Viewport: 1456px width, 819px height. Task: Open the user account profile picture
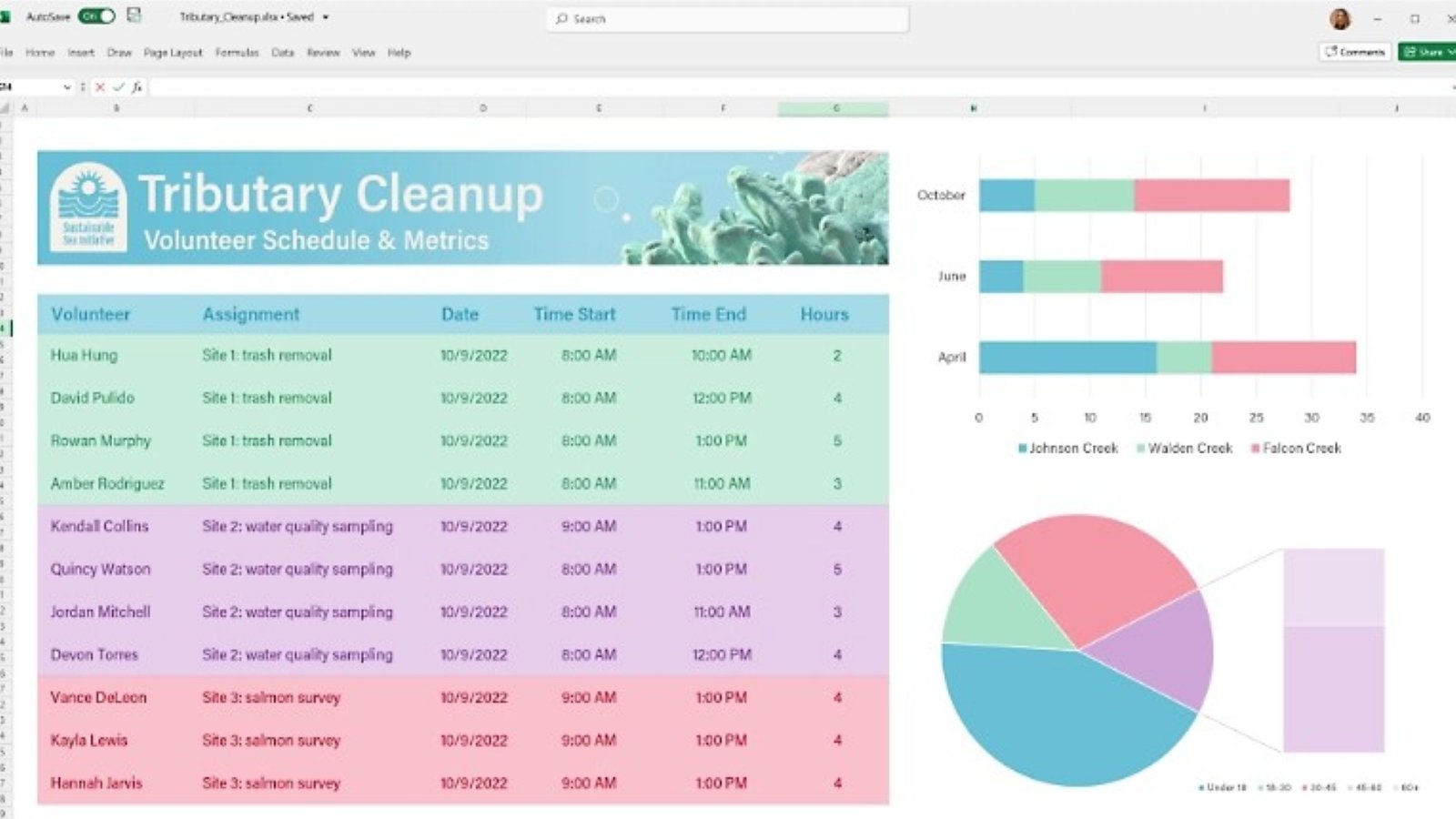1340,19
